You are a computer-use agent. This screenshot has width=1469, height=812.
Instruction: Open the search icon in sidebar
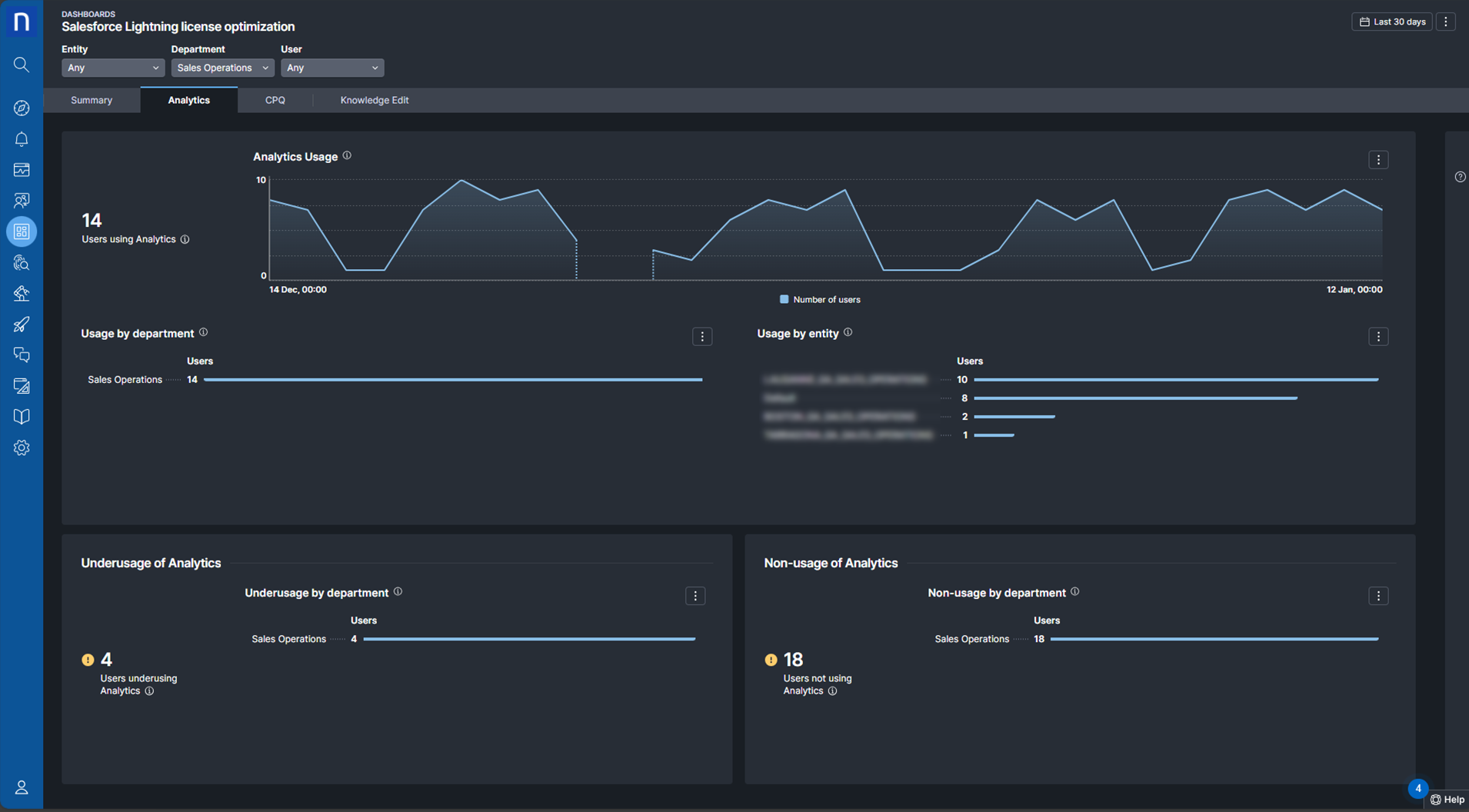[x=22, y=65]
